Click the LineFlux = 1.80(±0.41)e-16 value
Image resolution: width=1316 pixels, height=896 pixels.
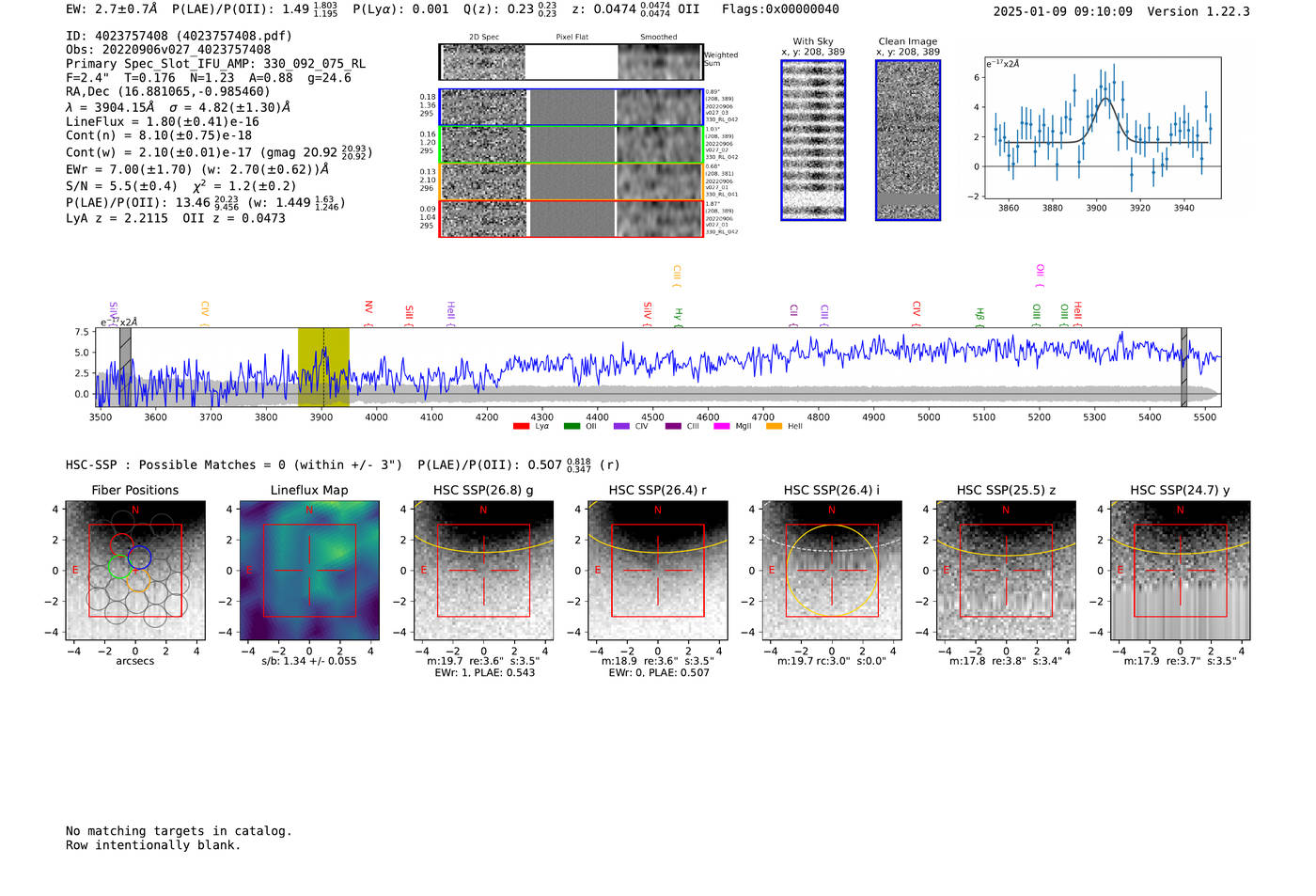[x=163, y=121]
